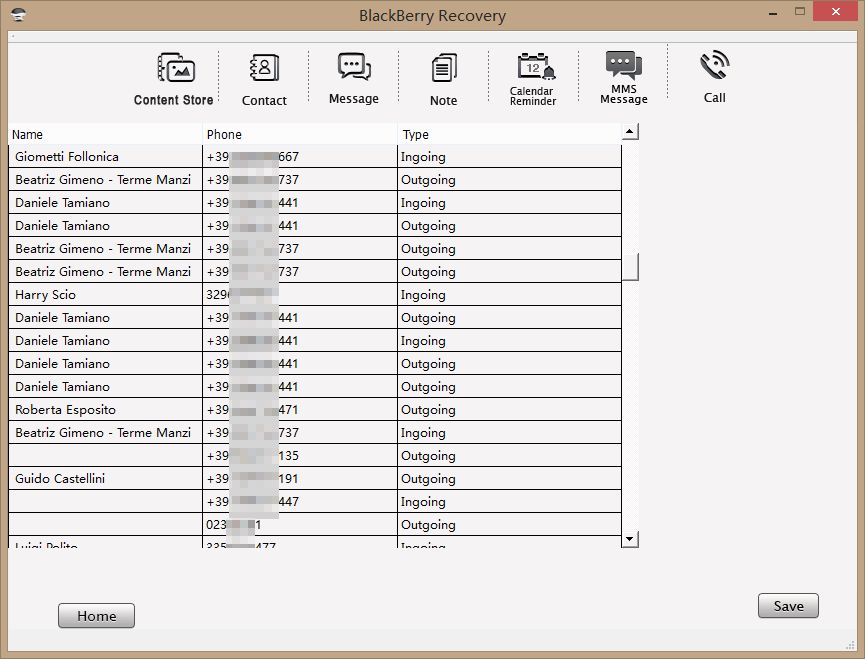Image resolution: width=865 pixels, height=659 pixels.
Task: Click phone number ending in 471
Action: (x=253, y=410)
